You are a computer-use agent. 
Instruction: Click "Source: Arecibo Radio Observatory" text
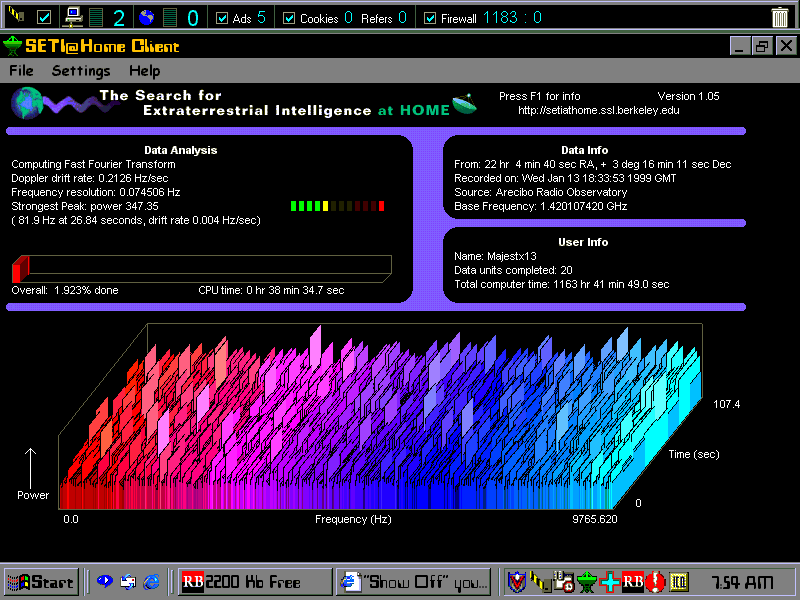(x=541, y=192)
